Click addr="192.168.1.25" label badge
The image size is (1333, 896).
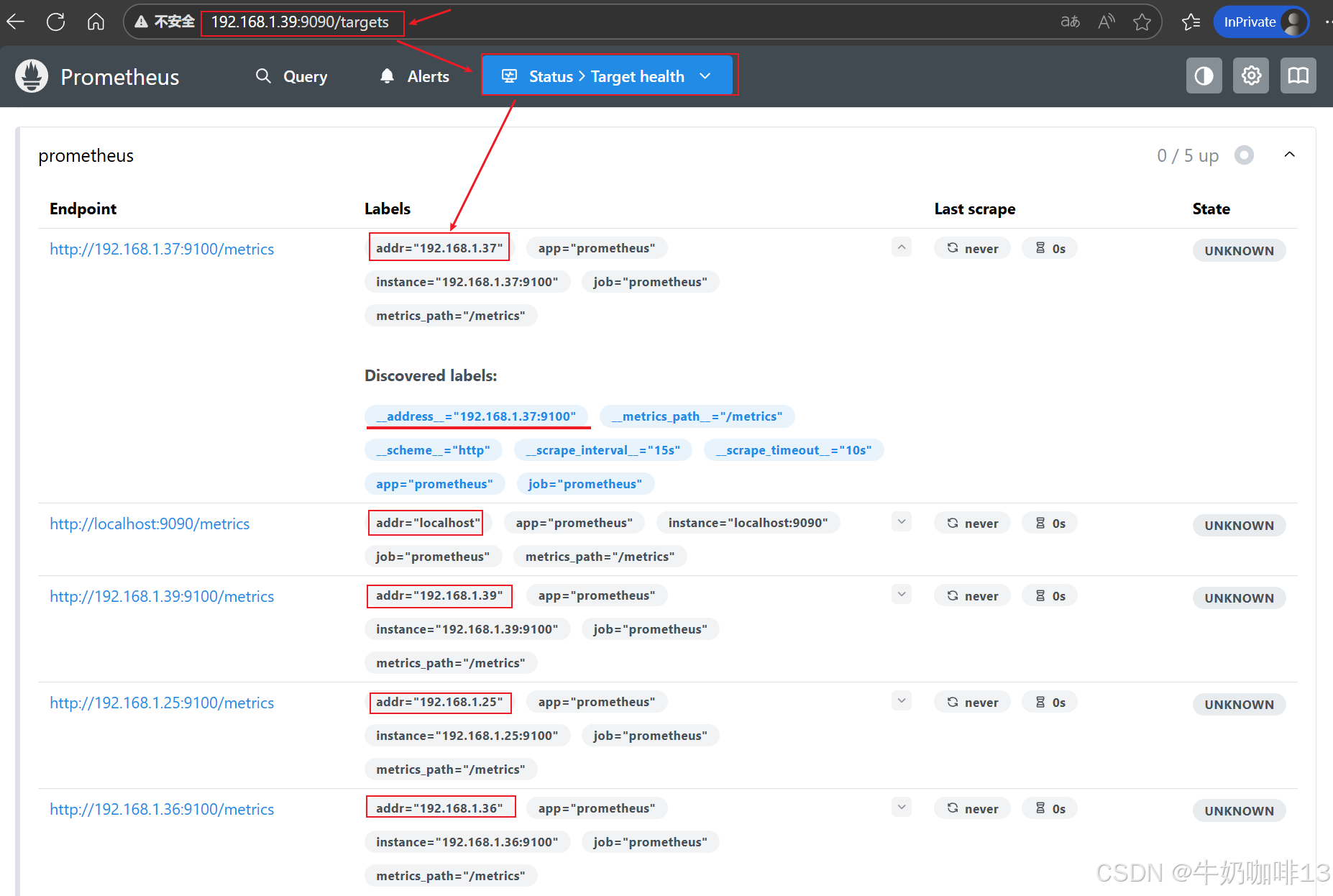pos(439,702)
